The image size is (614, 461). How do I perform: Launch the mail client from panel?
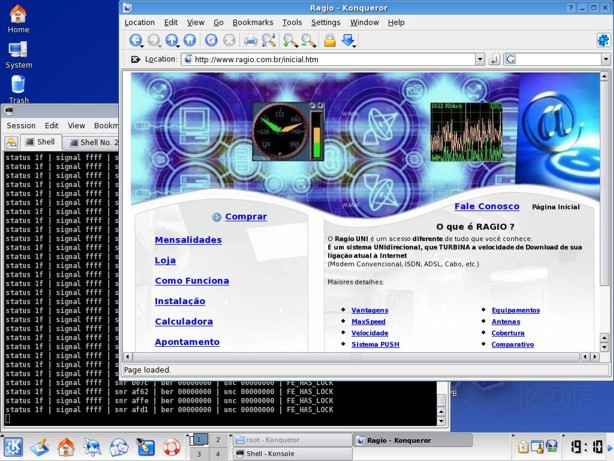118,447
